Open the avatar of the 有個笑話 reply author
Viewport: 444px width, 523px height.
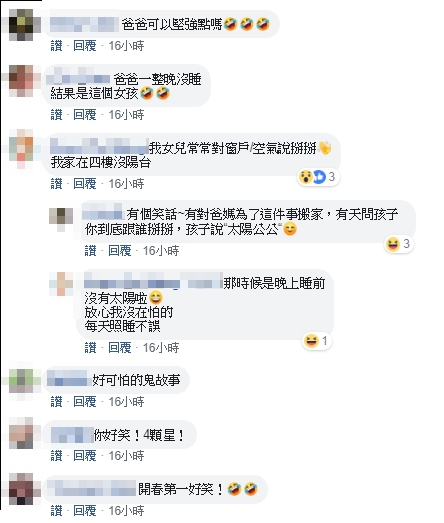tap(61, 219)
